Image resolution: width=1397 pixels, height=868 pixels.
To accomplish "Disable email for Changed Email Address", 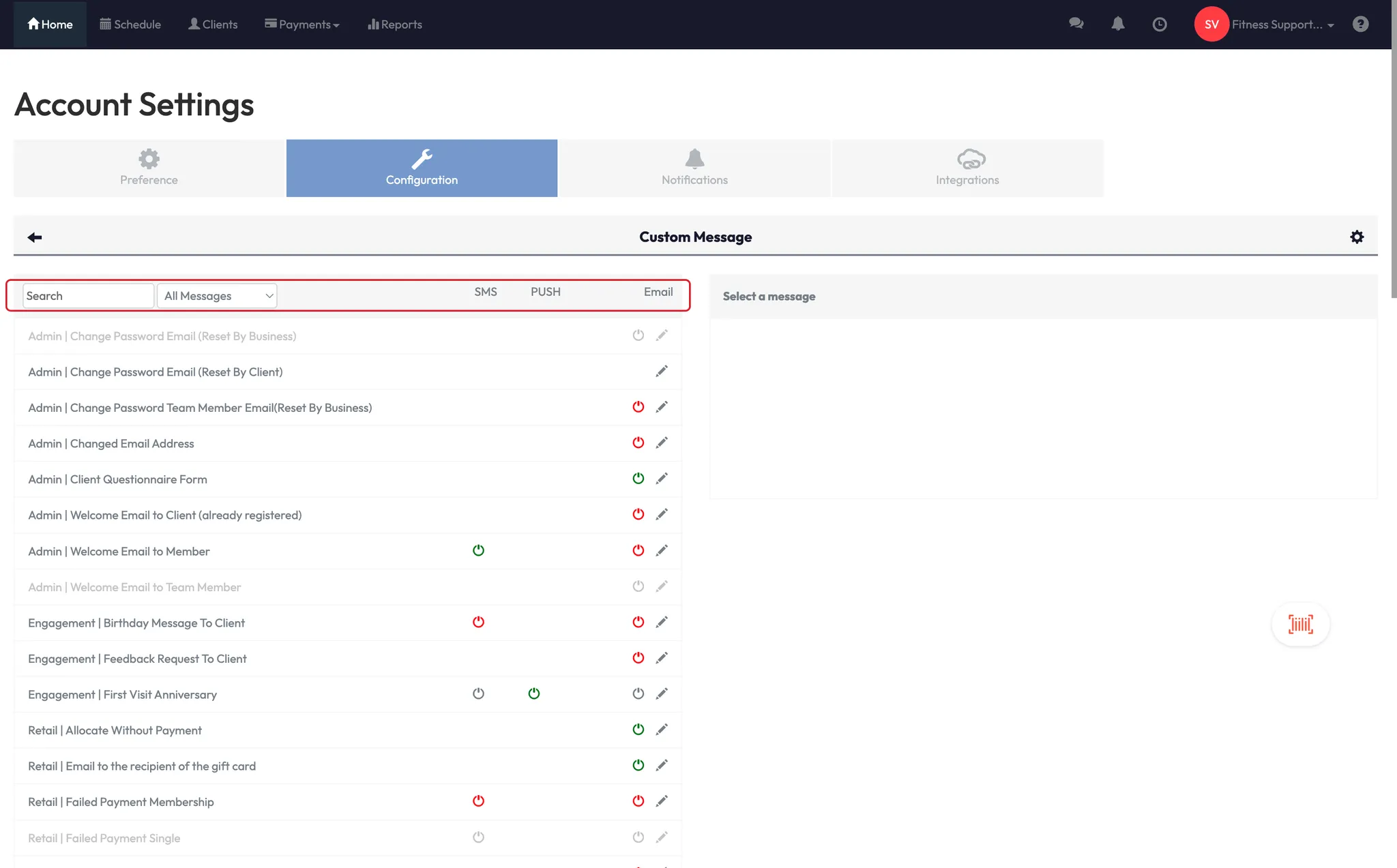I will tap(638, 443).
